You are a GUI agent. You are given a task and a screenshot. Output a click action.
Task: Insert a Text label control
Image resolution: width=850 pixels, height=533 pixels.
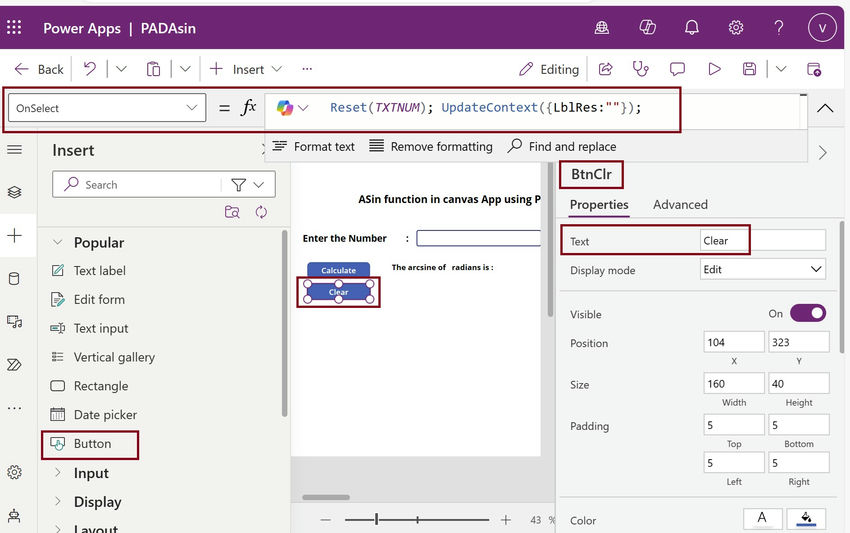(x=88, y=271)
